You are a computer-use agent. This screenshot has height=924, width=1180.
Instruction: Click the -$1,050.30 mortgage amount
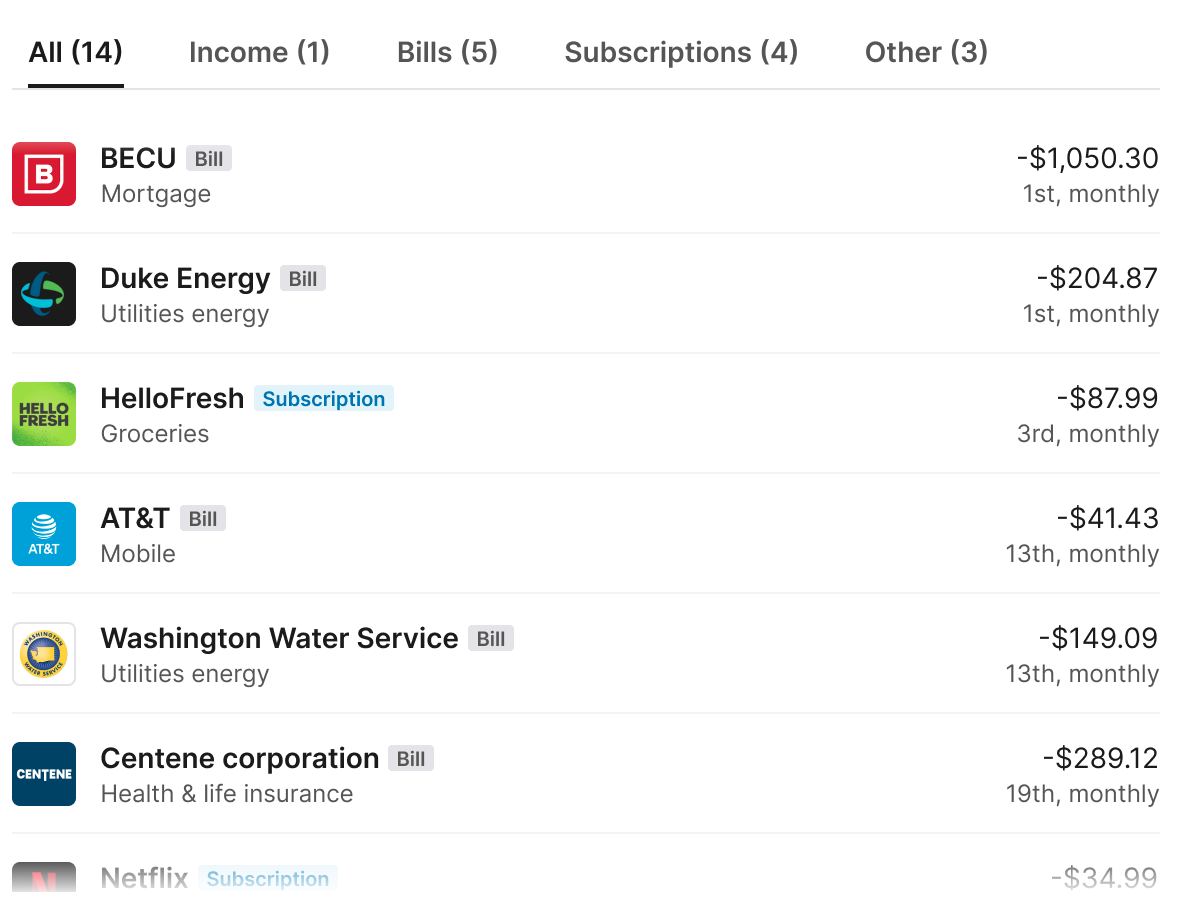[x=1087, y=158]
